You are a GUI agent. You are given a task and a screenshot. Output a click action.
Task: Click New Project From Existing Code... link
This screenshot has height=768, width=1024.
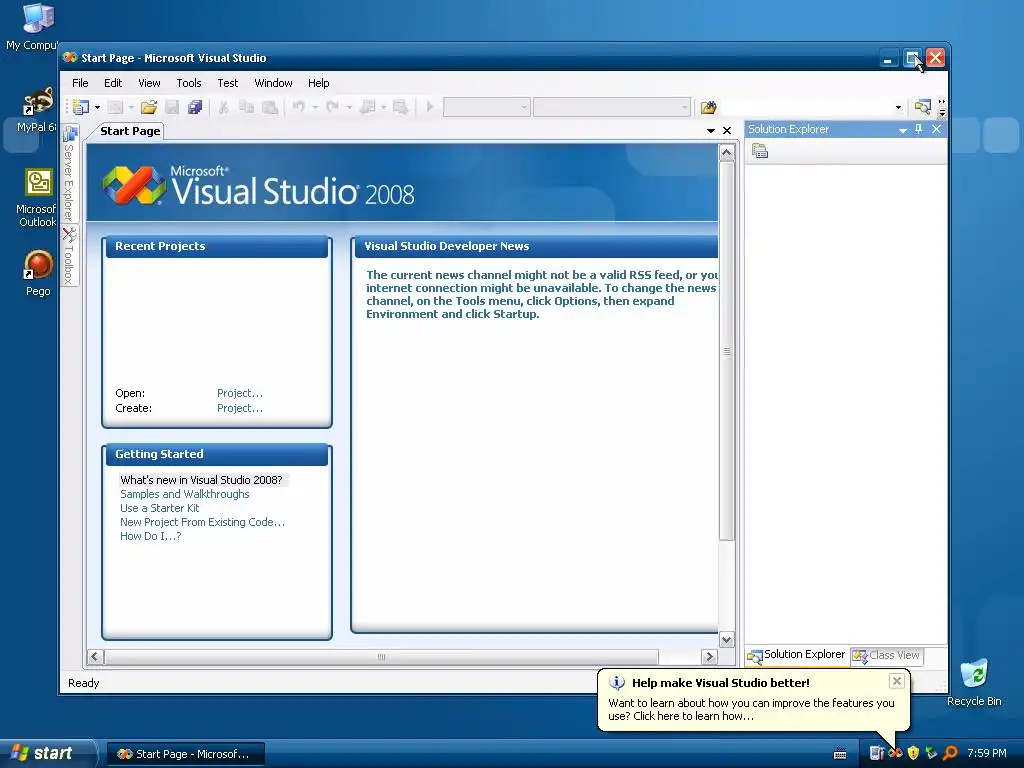point(202,522)
